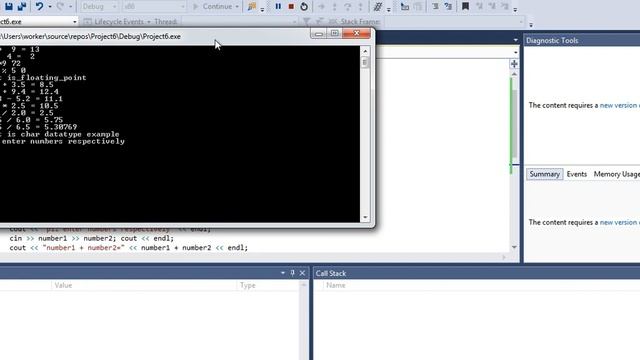Click the Name column header in Call Stack
The width and height of the screenshot is (640, 360).
point(336,285)
